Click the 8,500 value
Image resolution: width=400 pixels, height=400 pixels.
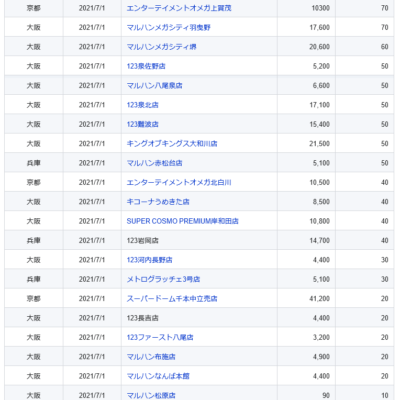click(321, 201)
